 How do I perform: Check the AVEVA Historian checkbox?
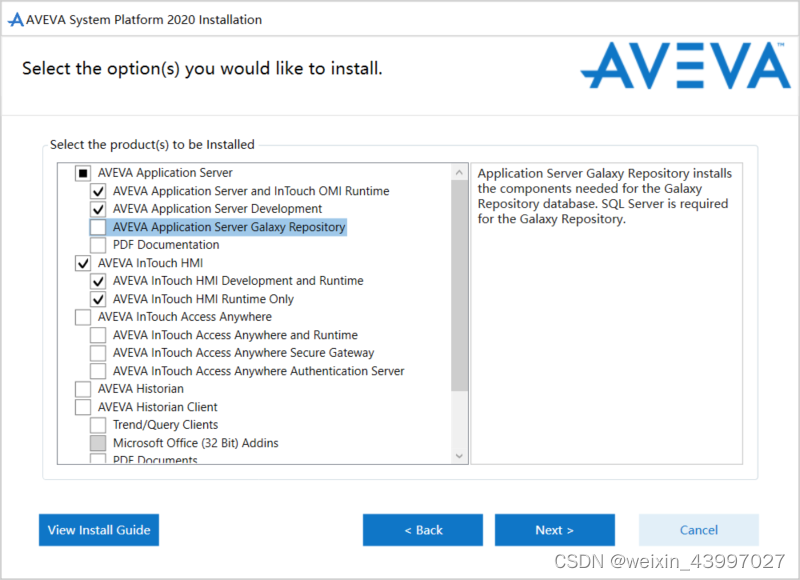[83, 389]
